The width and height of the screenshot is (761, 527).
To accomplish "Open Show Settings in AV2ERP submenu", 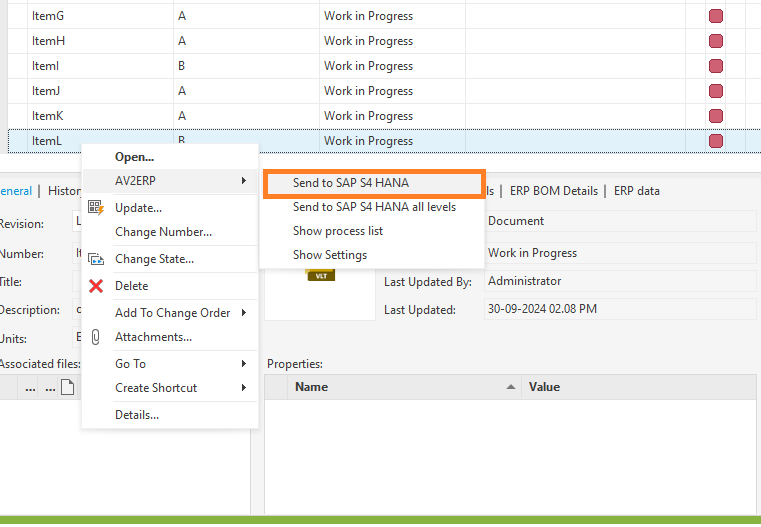I will point(330,255).
